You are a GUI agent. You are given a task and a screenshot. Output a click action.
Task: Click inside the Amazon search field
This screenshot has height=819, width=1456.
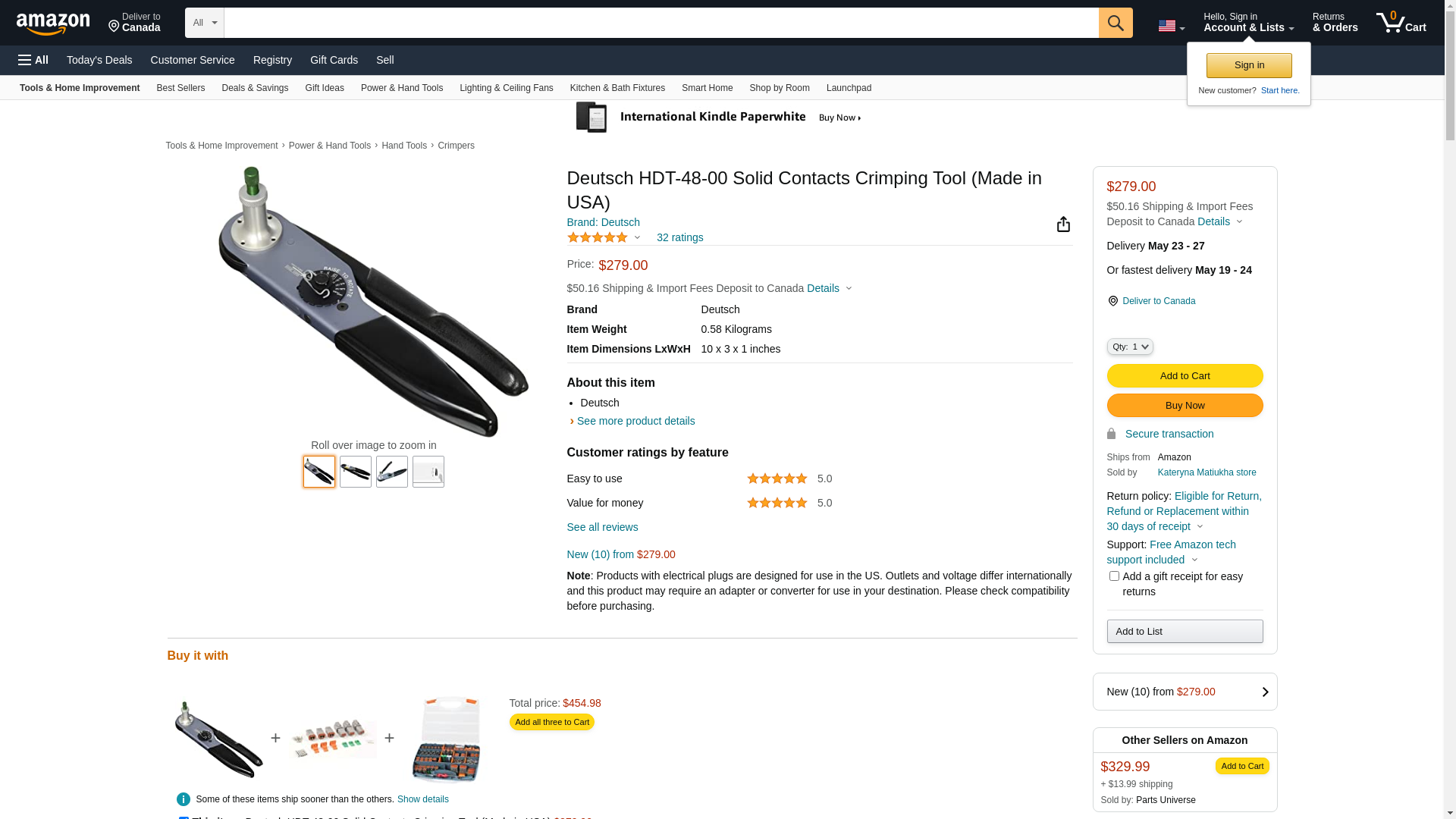tap(661, 23)
